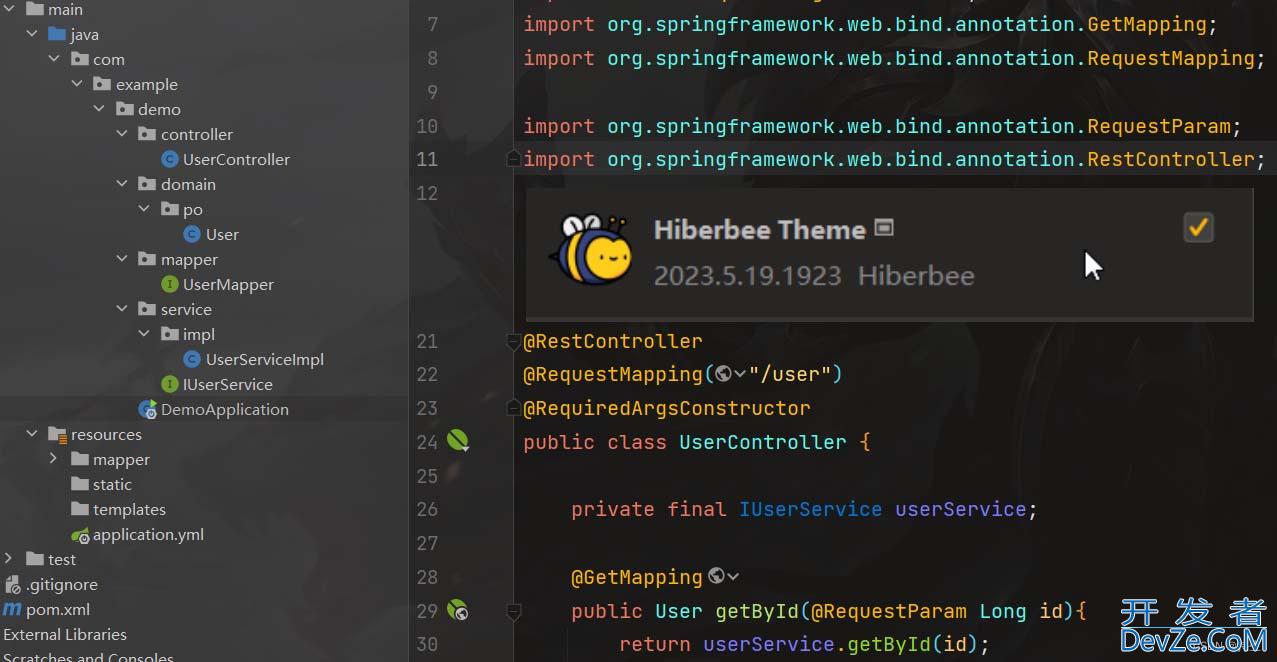Collapse the controller package arrow
1277x662 pixels.
122,134
